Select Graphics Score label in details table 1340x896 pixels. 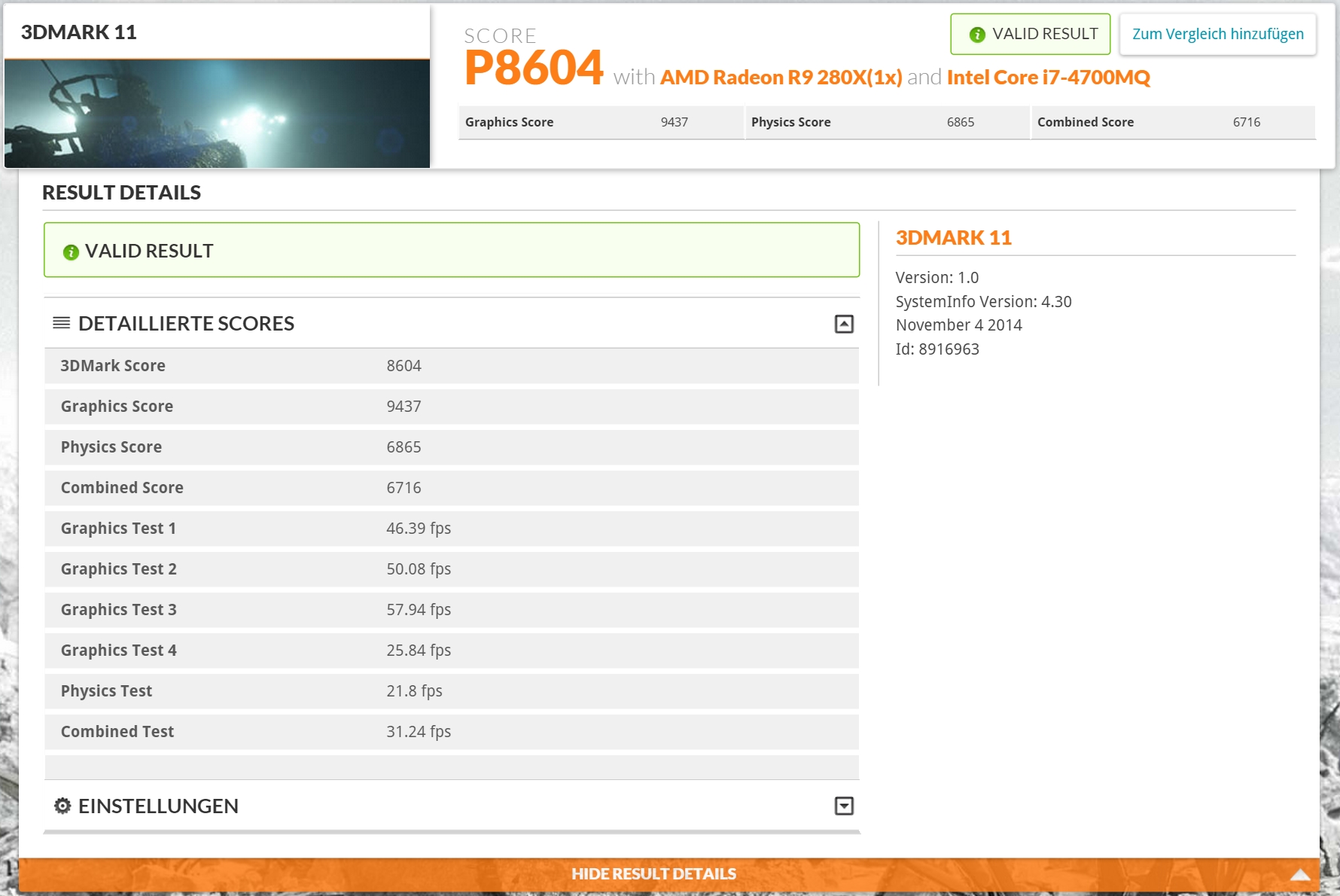coord(117,406)
